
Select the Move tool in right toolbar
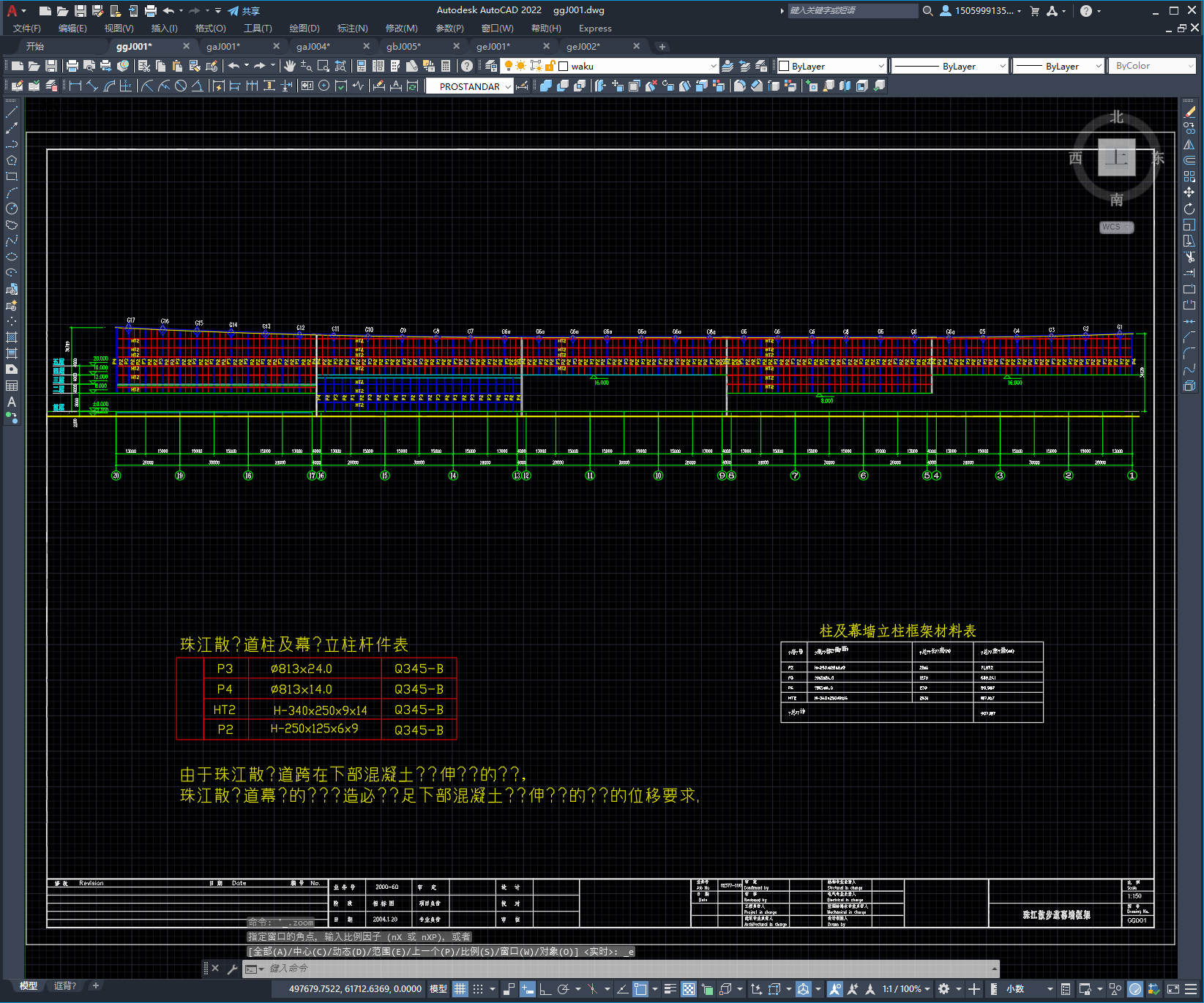point(1189,192)
